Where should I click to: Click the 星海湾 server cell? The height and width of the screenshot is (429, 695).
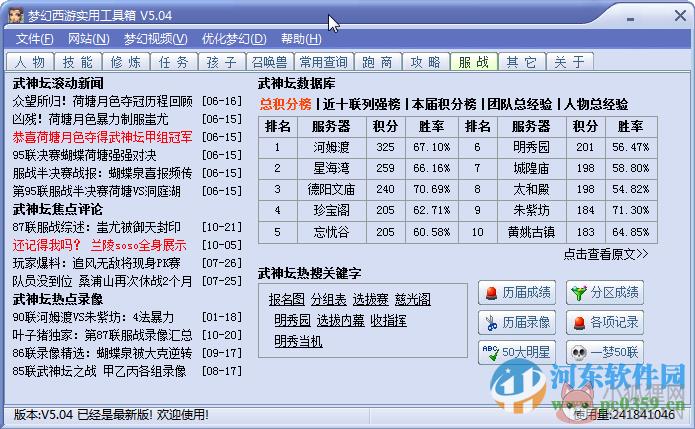click(x=332, y=168)
